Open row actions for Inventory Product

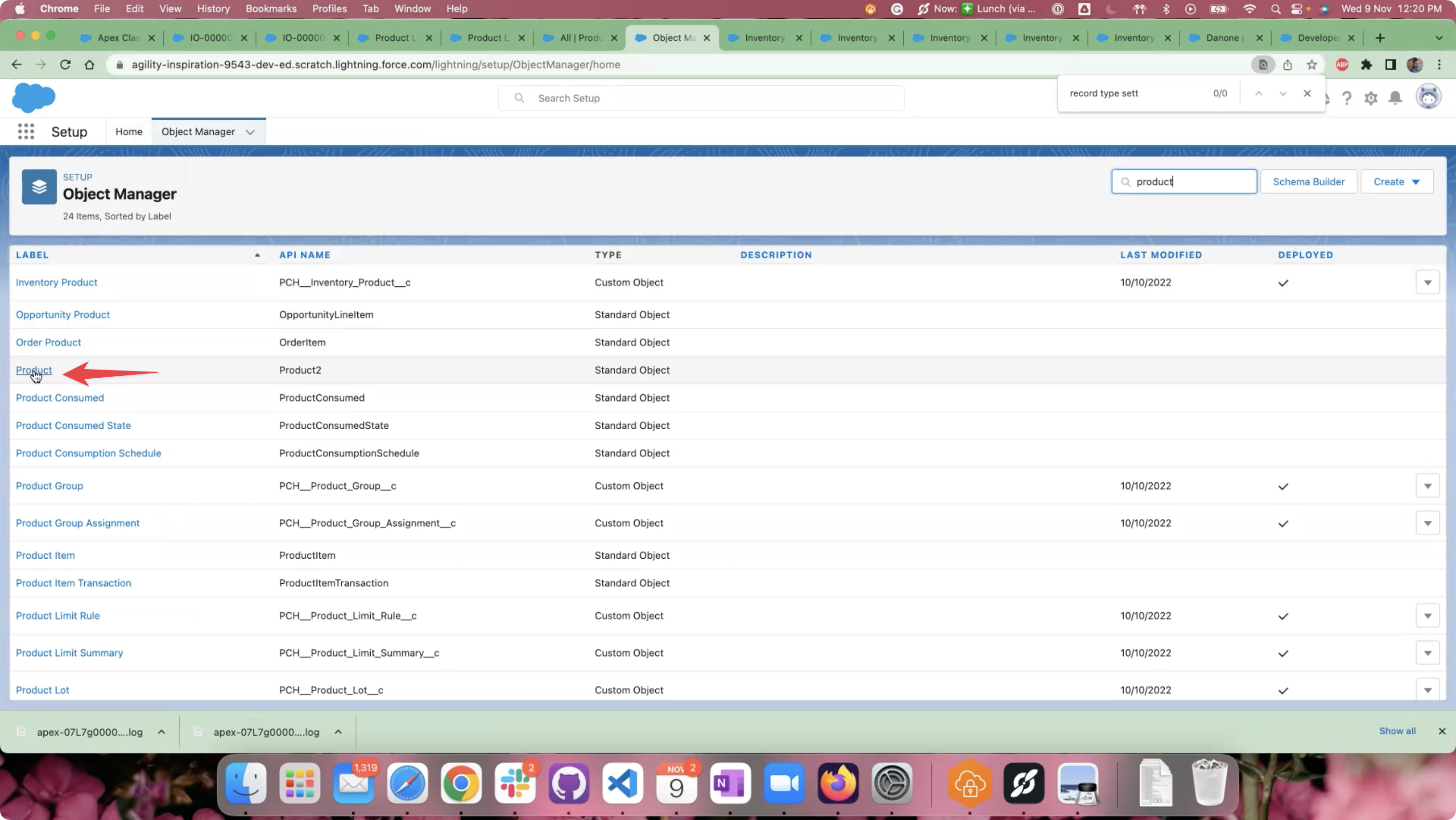tap(1427, 282)
